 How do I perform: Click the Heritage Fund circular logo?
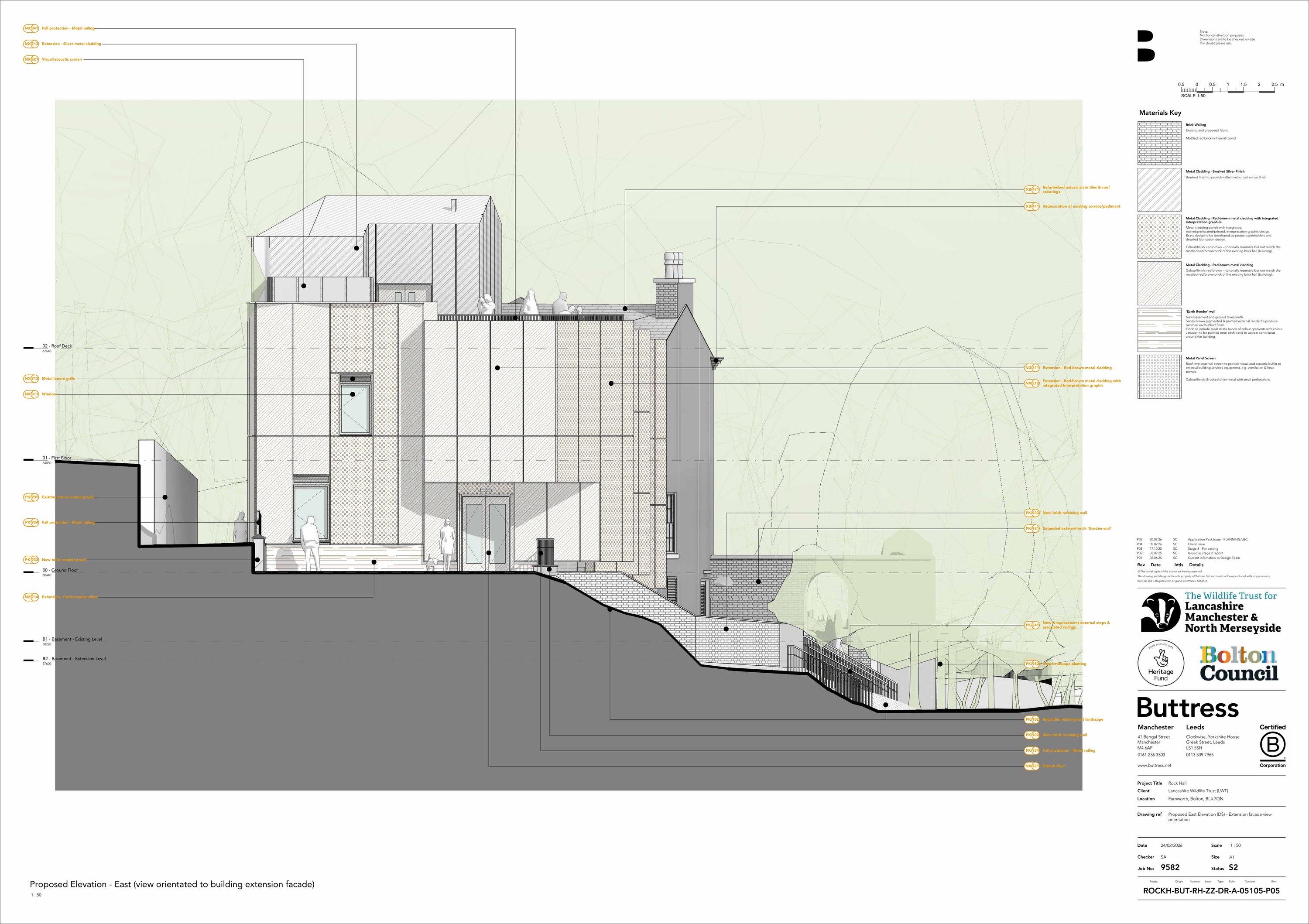click(1161, 663)
